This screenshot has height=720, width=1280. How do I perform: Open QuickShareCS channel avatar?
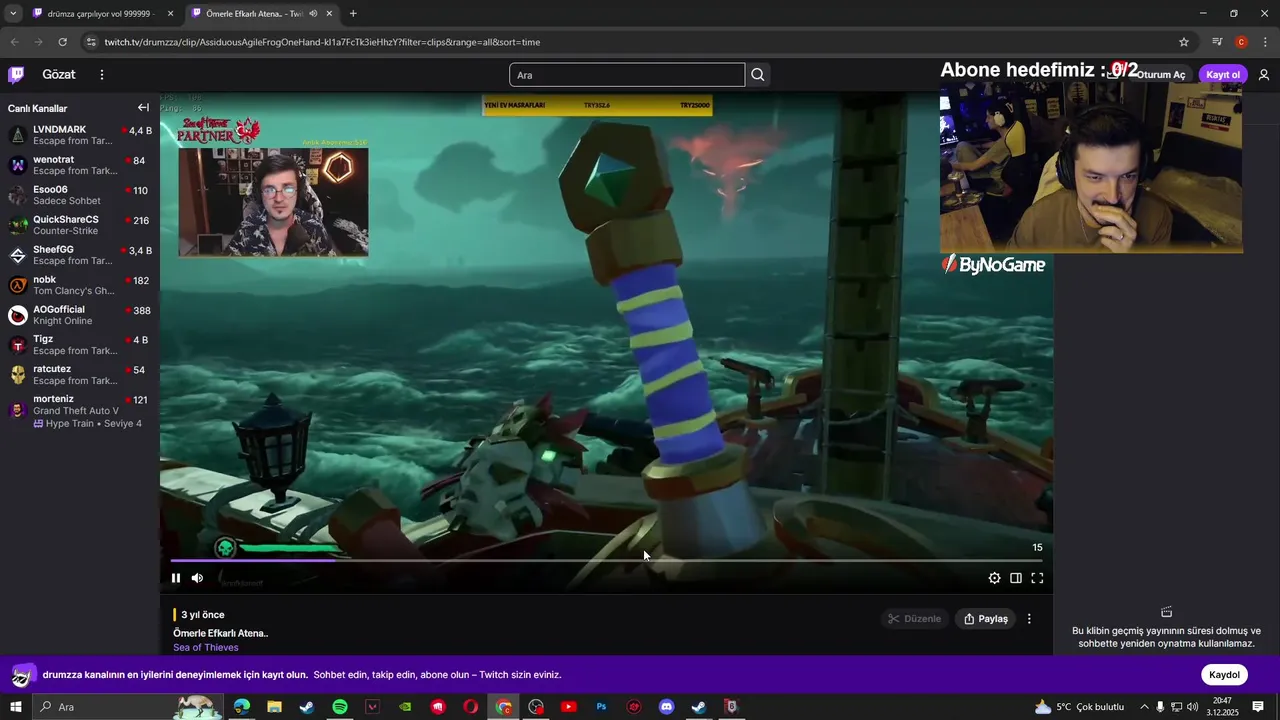click(18, 225)
